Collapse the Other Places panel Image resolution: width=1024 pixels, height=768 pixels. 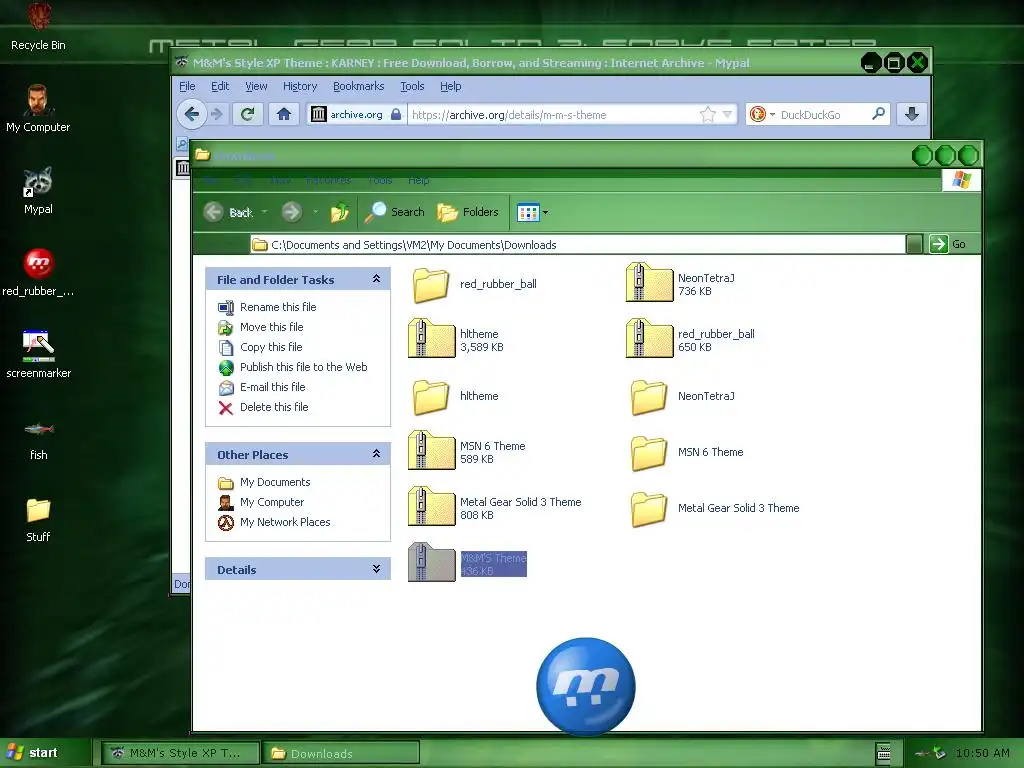point(376,454)
